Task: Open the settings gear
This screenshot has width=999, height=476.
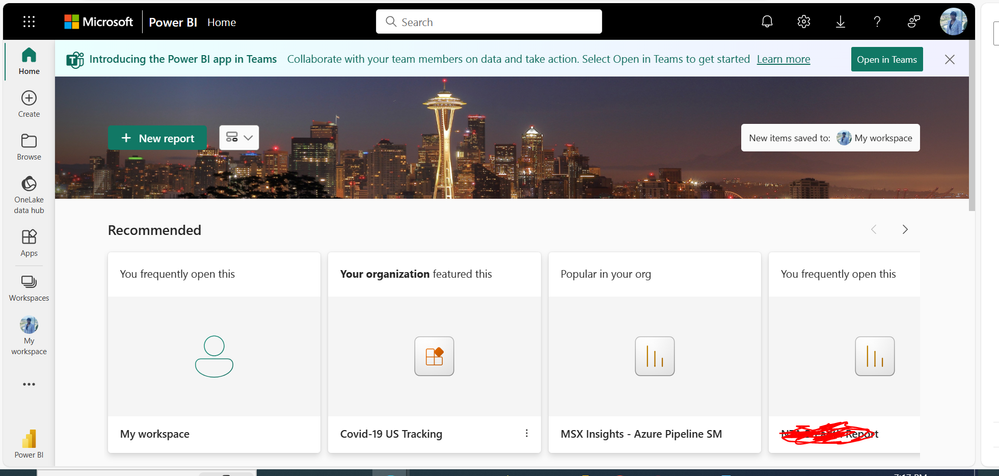Action: tap(803, 22)
